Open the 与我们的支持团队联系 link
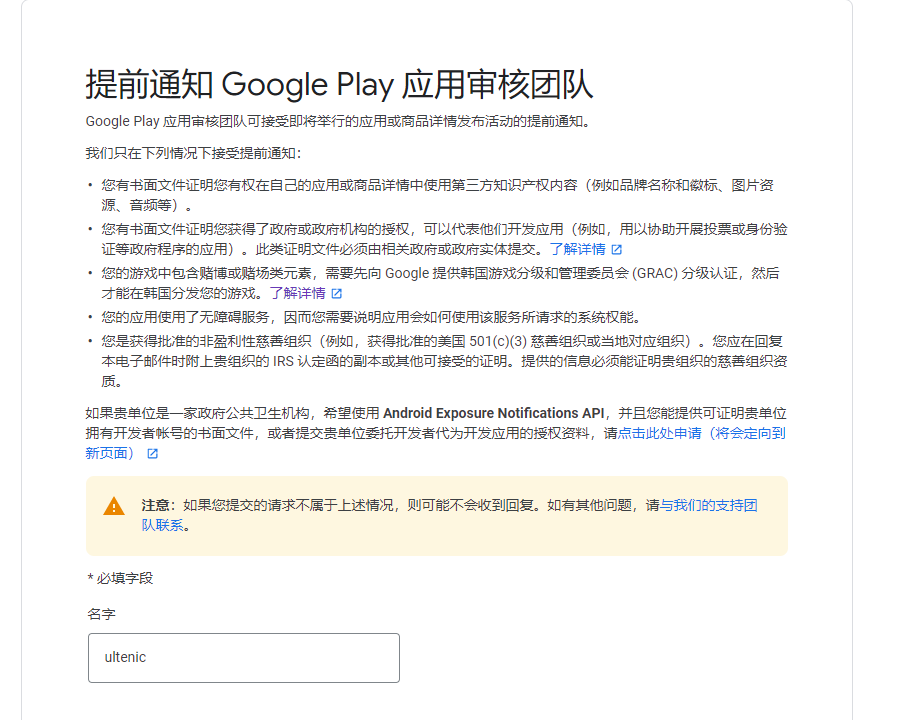Screen dimensions: 901x720 click(x=709, y=506)
